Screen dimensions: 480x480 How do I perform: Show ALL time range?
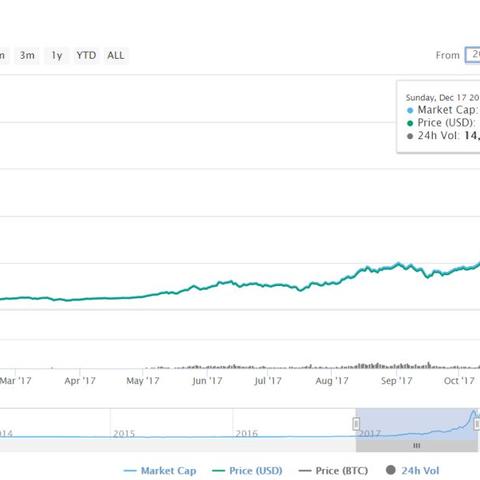(116, 55)
